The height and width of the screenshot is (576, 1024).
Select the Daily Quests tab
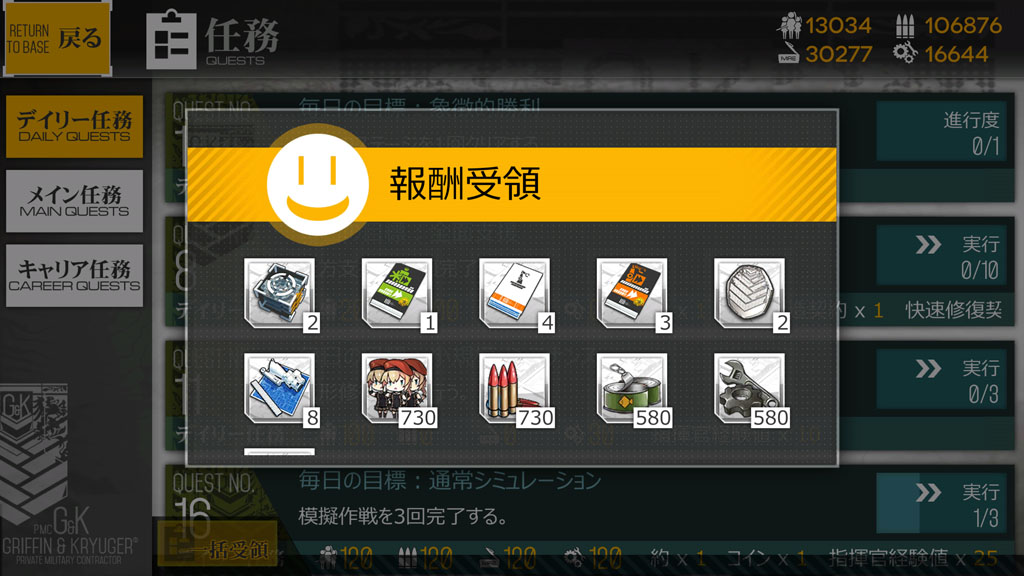pos(74,127)
